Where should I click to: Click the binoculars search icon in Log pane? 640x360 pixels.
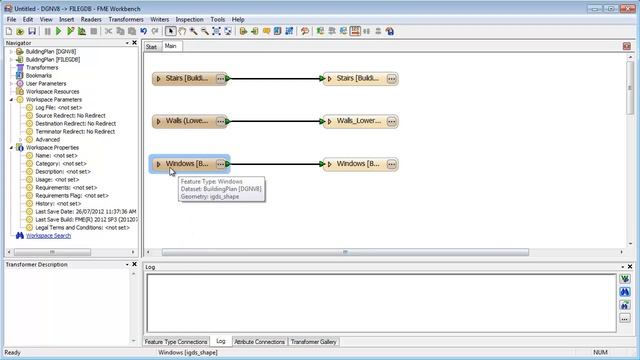(625, 292)
